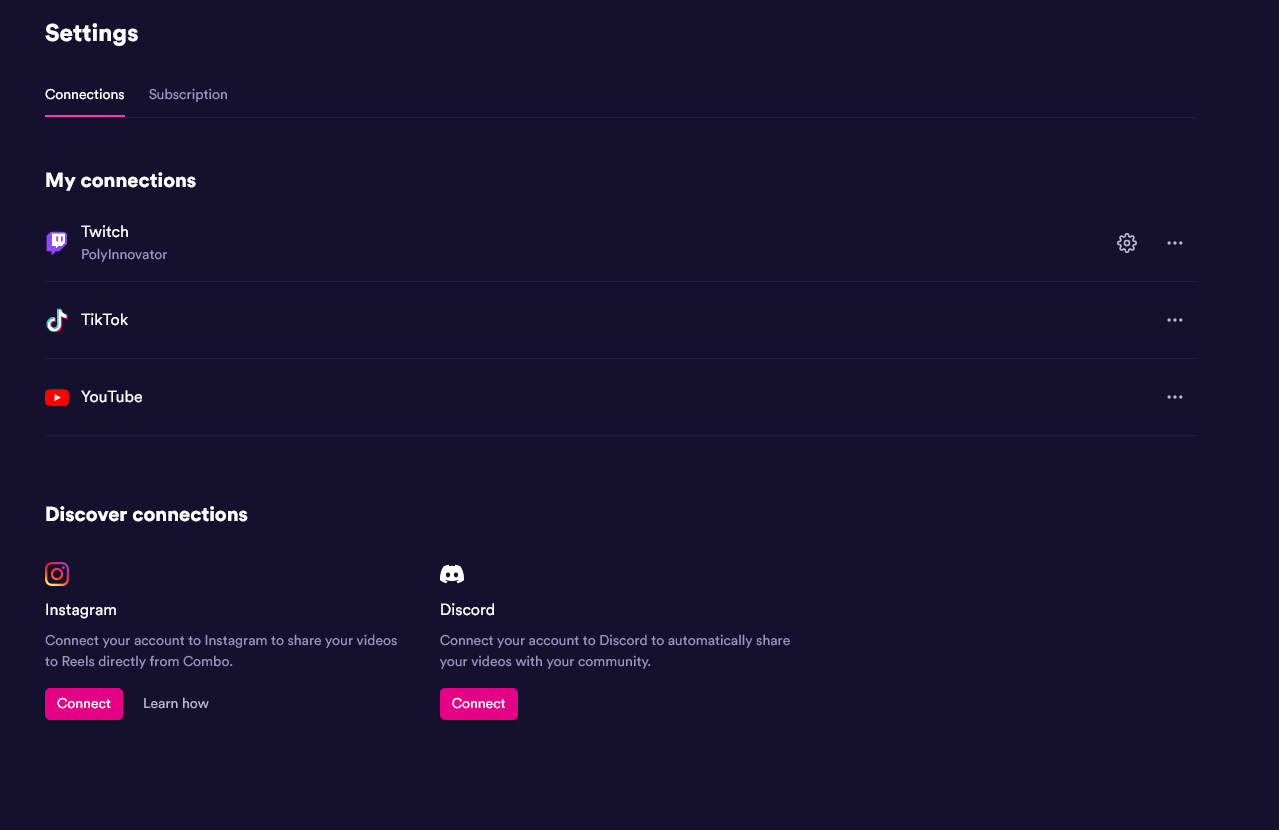This screenshot has width=1279, height=830.
Task: Click the Instagram card title
Action: tap(81, 610)
